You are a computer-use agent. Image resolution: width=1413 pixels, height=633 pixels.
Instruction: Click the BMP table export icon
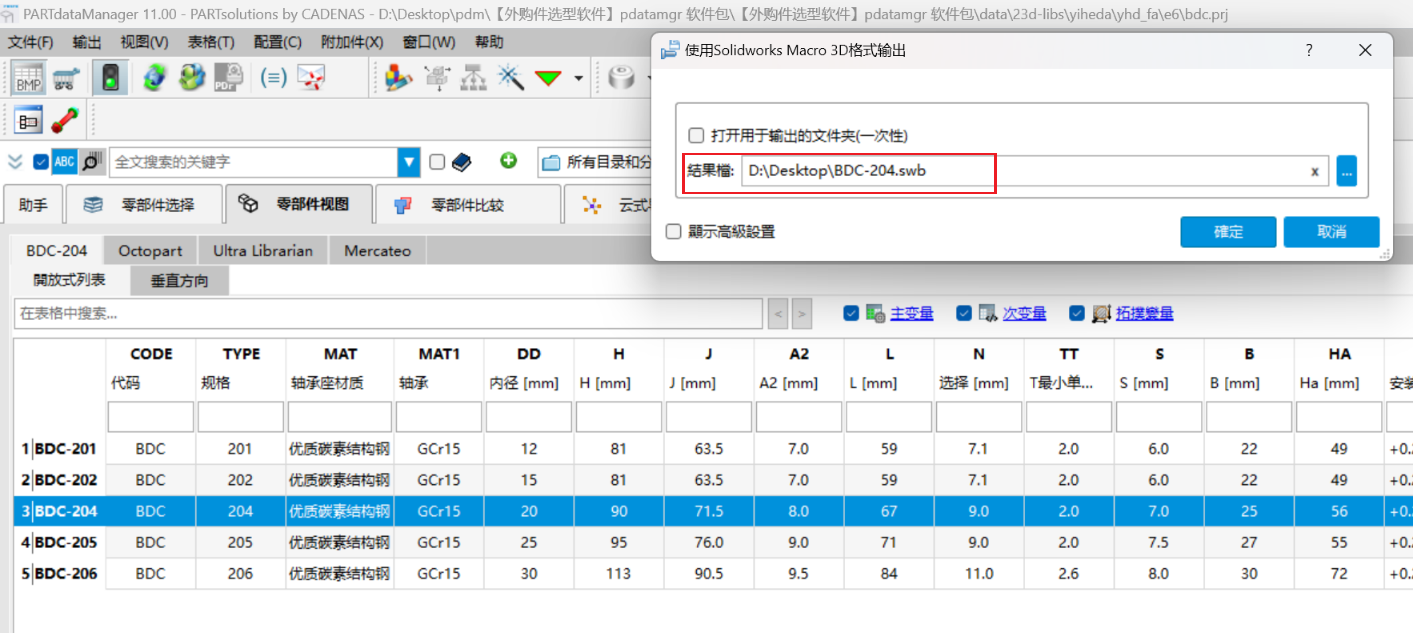point(27,78)
